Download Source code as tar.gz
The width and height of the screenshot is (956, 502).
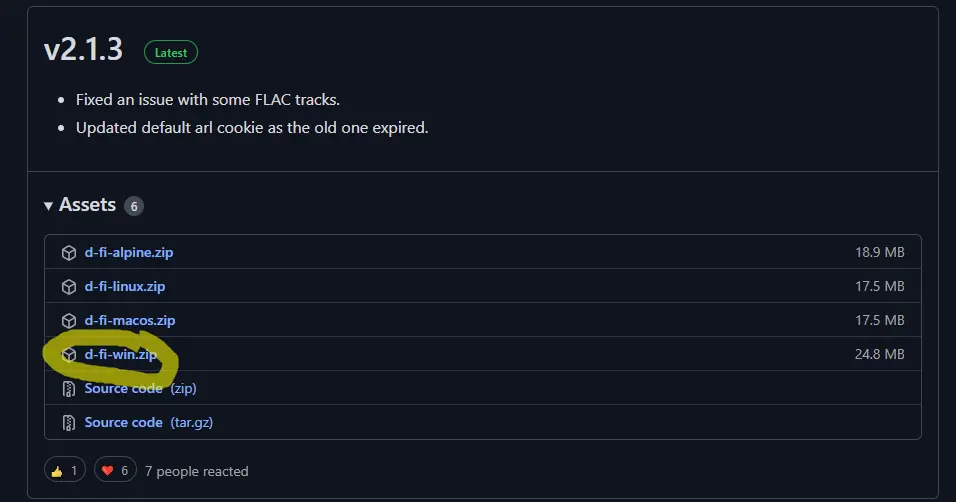(148, 423)
